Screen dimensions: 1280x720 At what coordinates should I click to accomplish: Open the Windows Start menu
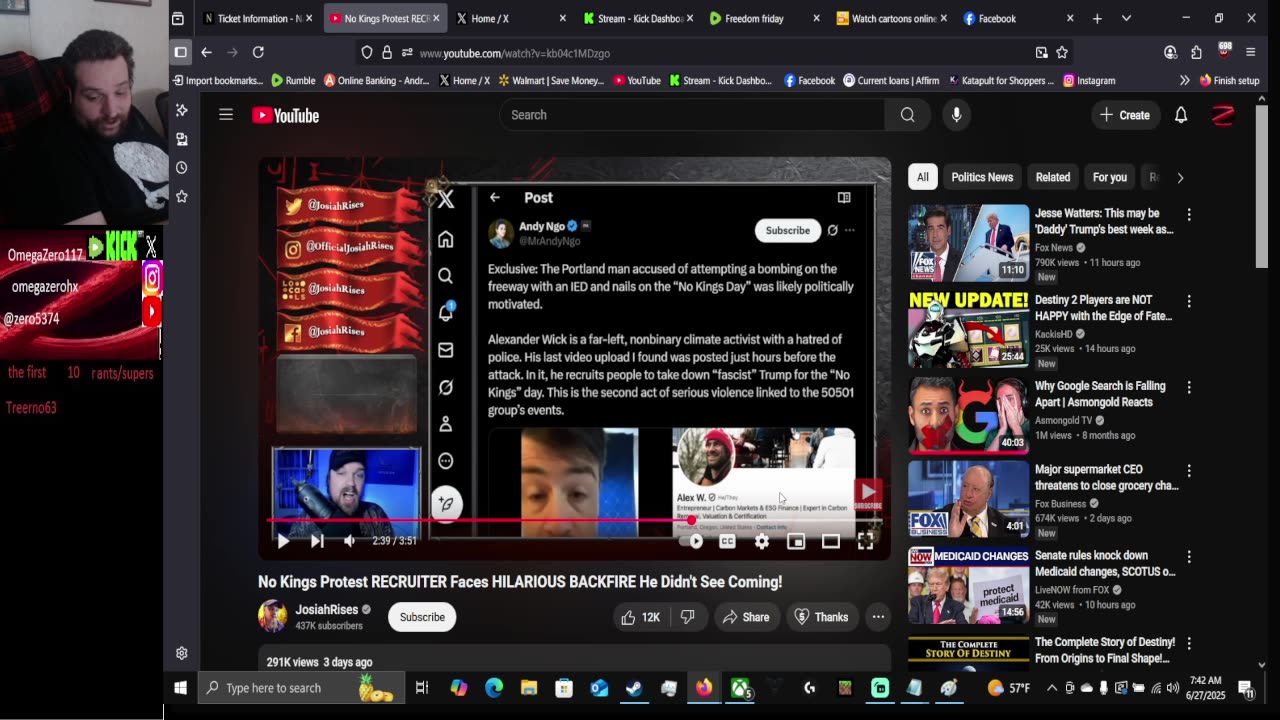181,688
